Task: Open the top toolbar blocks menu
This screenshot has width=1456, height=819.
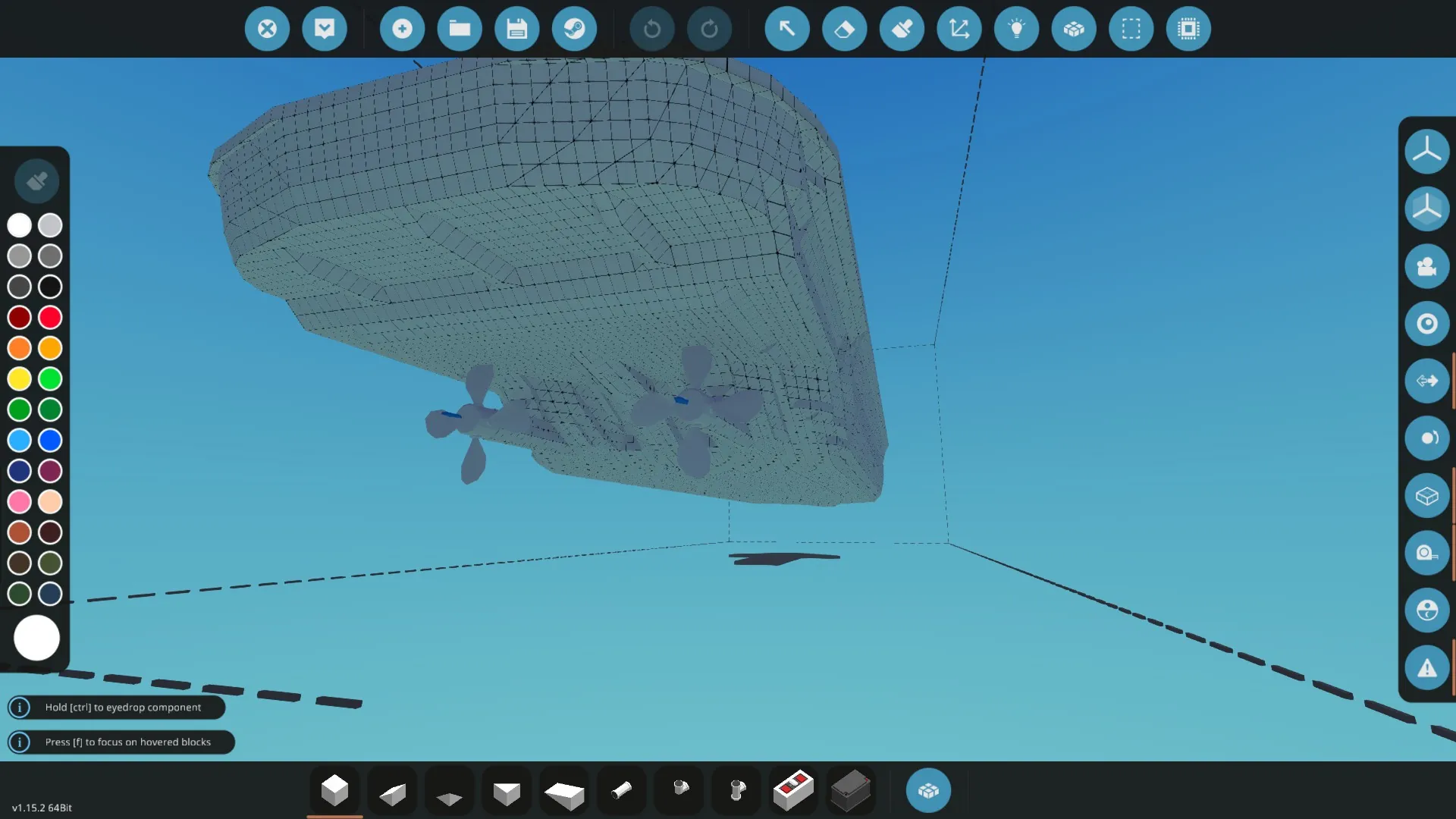Action: [x=1074, y=29]
